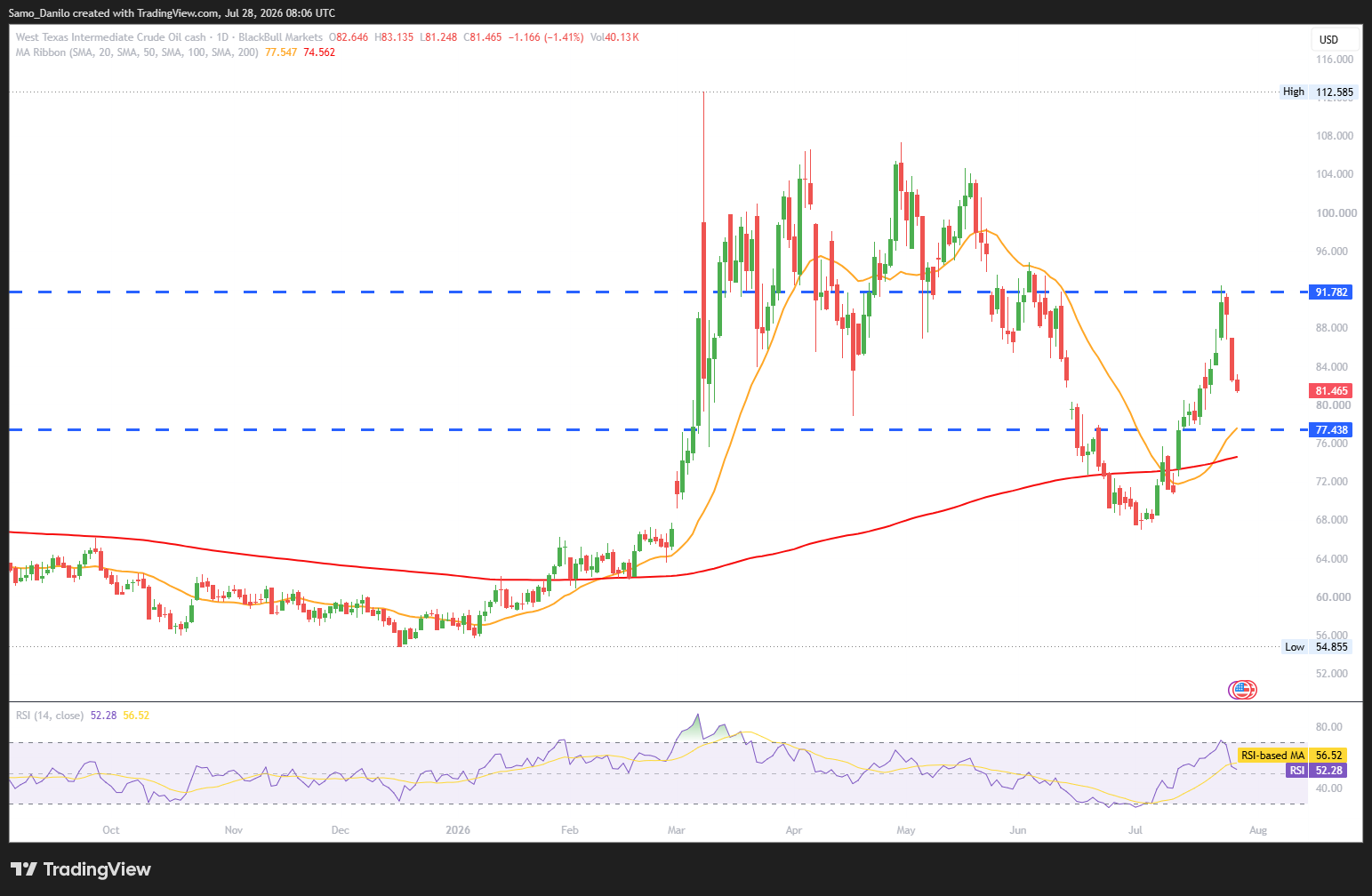This screenshot has width=1372, height=896.
Task: Click the 52.000 price axis label
Action: click(x=1332, y=674)
